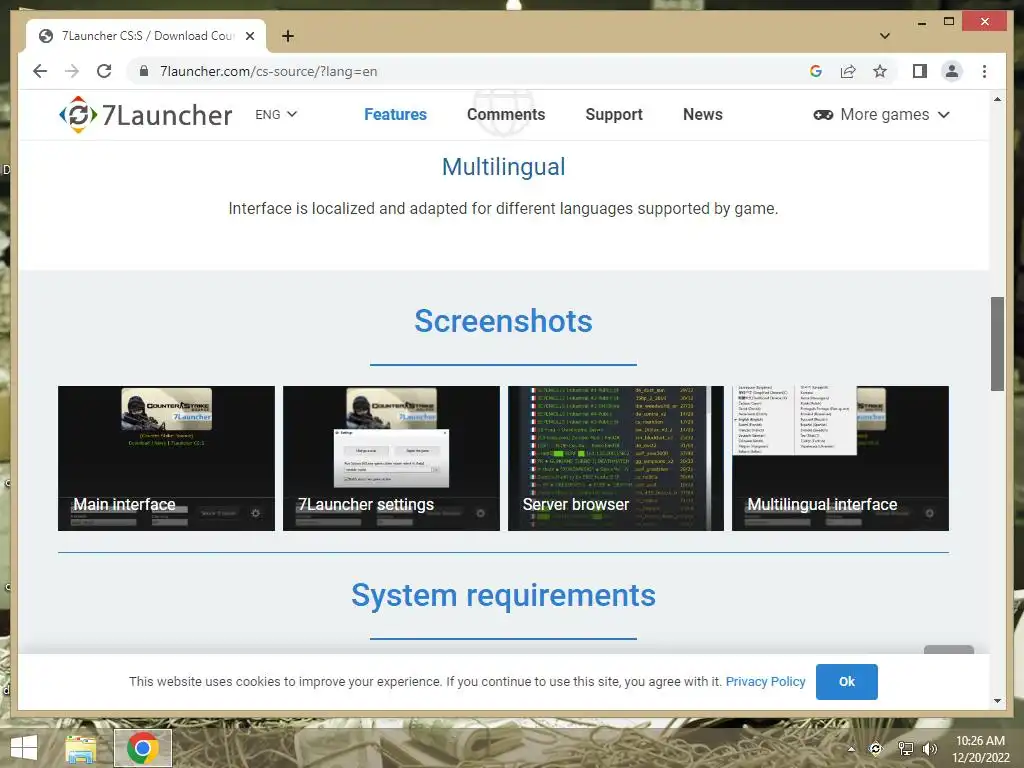Image resolution: width=1024 pixels, height=768 pixels.
Task: Reload the 7launcher page
Action: tap(104, 71)
